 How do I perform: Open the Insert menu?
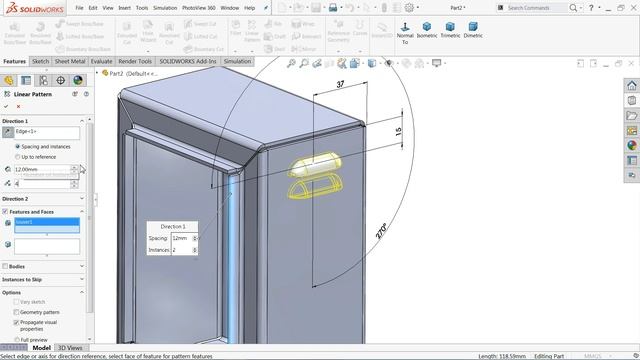coord(124,8)
